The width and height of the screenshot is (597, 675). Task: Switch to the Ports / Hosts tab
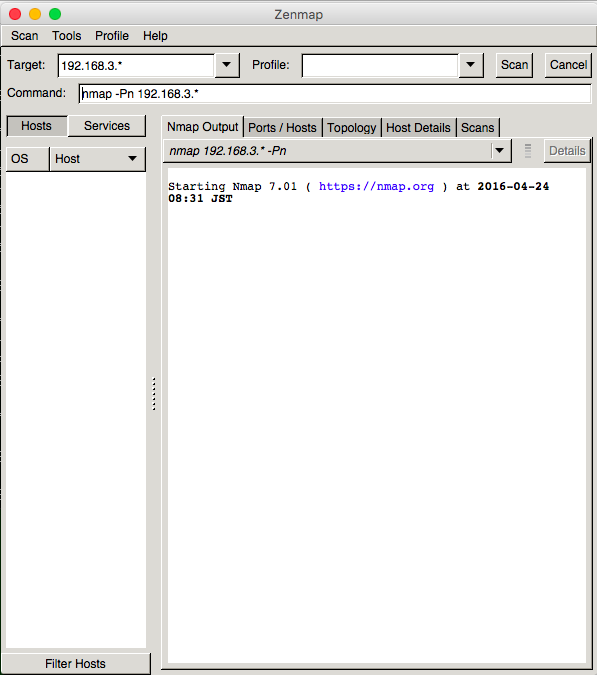(x=282, y=128)
